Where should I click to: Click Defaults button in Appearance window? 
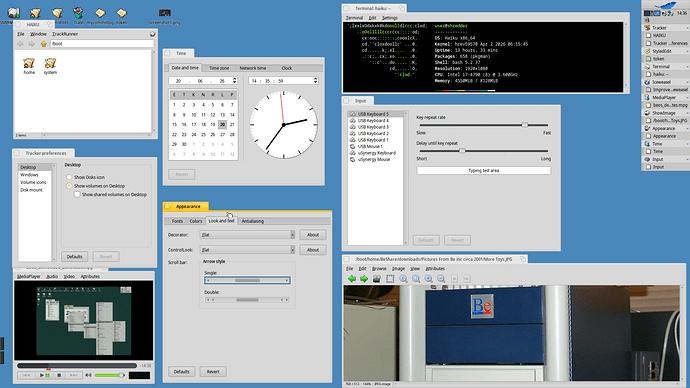pos(181,371)
